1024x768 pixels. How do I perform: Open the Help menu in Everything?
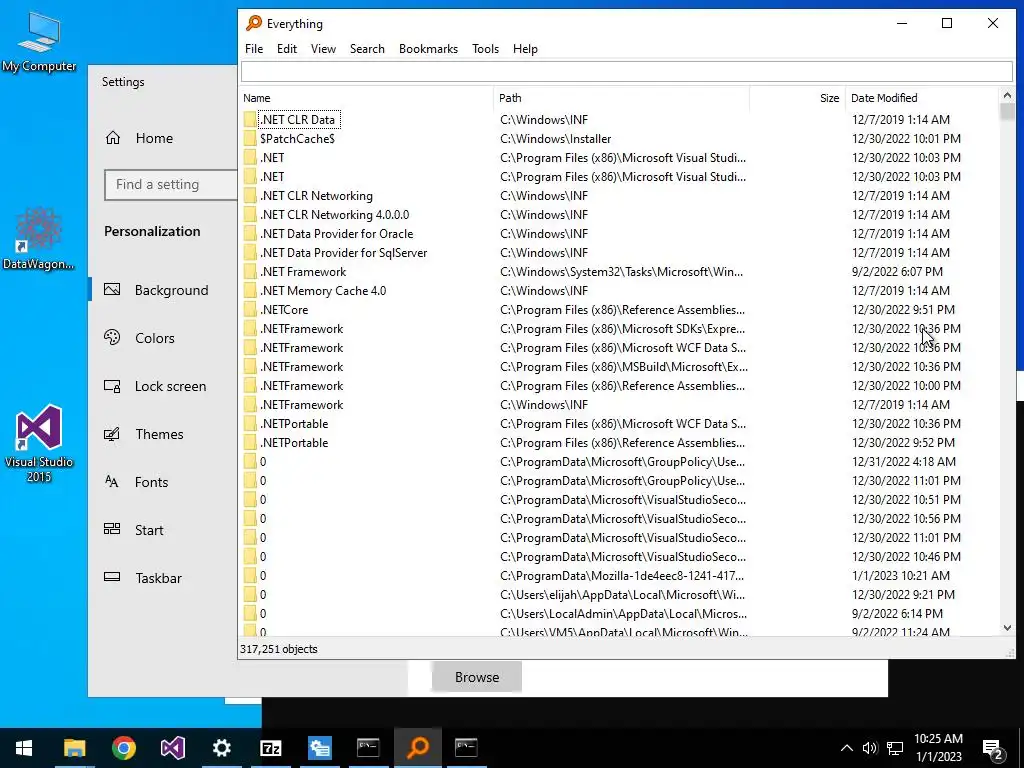(524, 49)
